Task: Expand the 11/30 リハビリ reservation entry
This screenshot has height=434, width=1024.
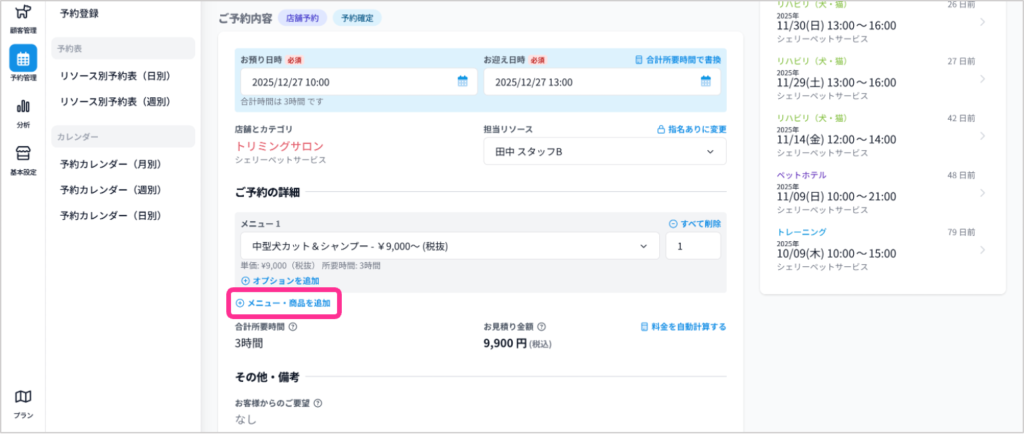Action: (982, 22)
